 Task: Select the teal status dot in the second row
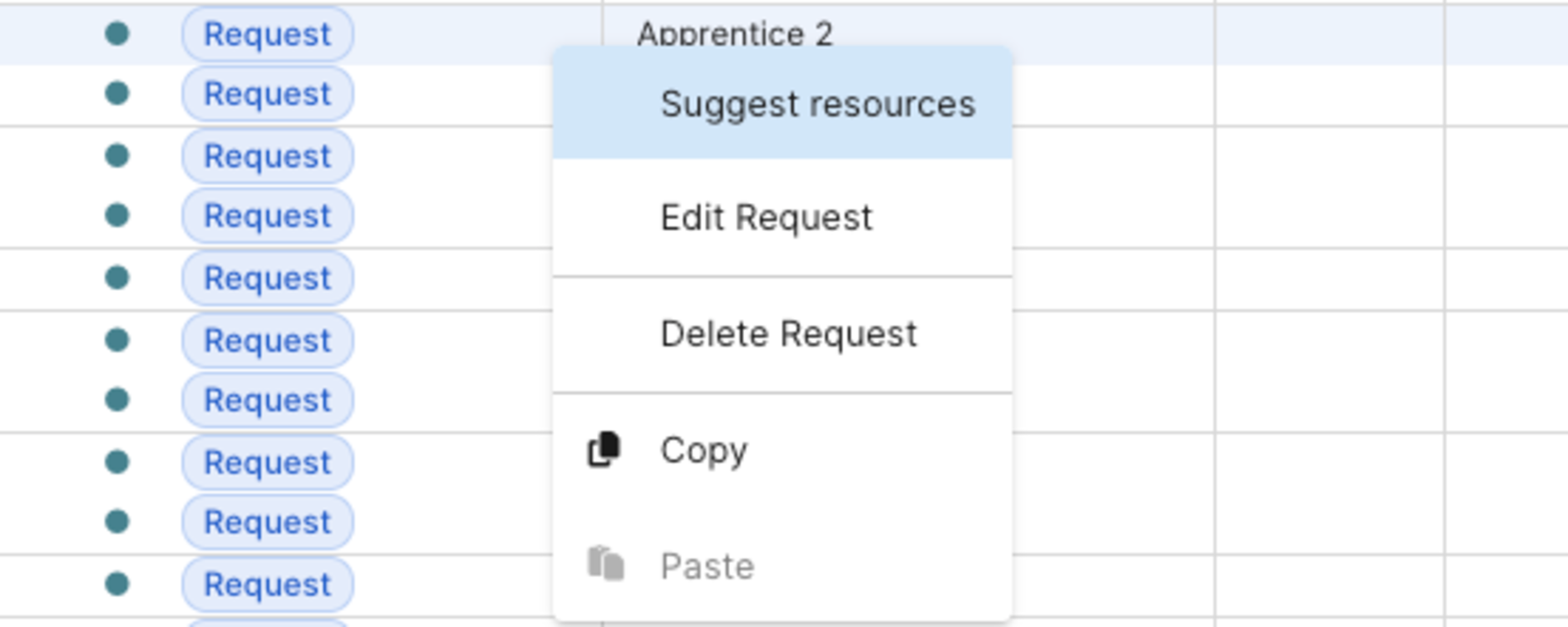[x=117, y=93]
